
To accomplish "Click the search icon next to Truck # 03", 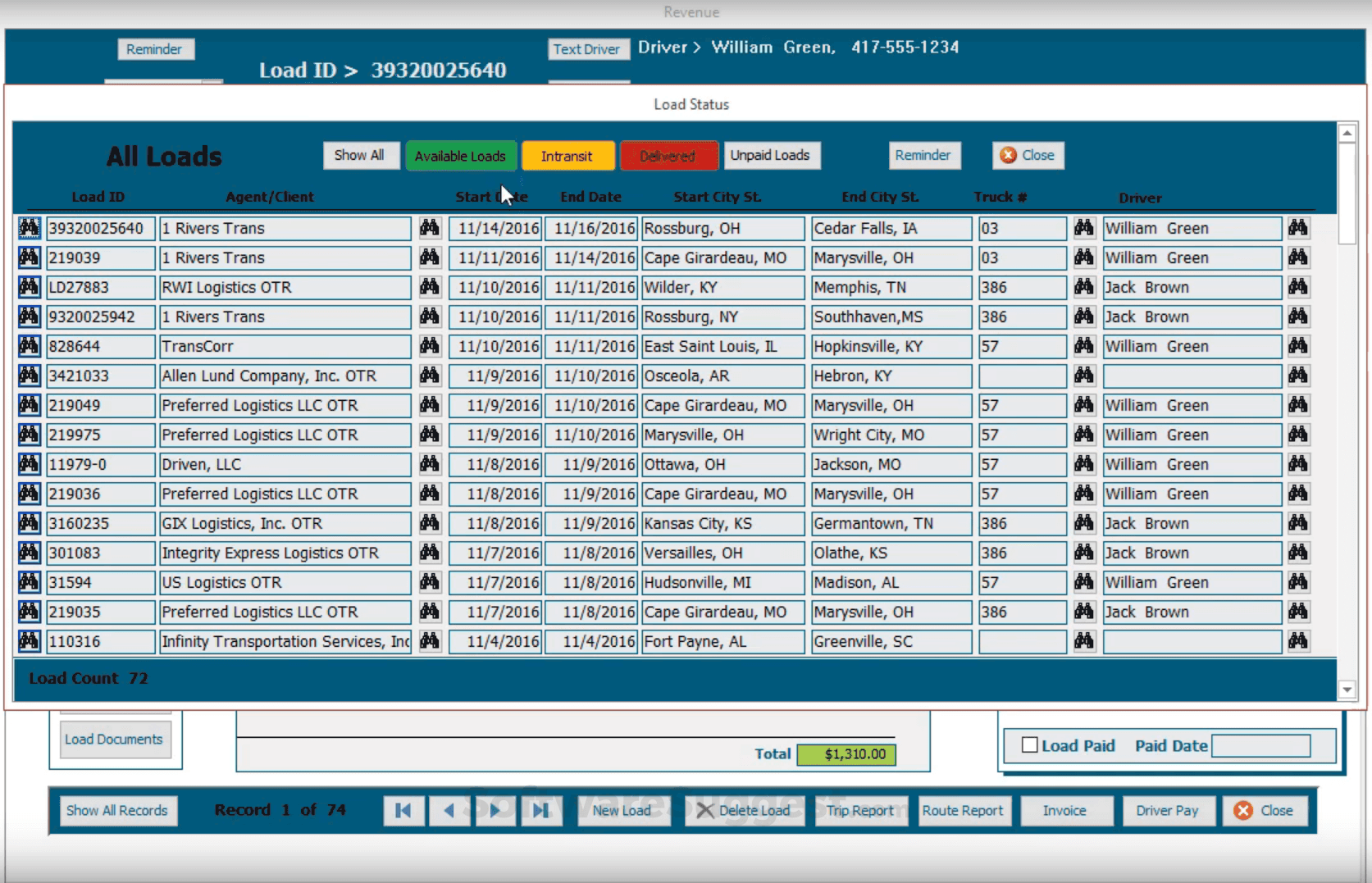I will pyautogui.click(x=1084, y=228).
